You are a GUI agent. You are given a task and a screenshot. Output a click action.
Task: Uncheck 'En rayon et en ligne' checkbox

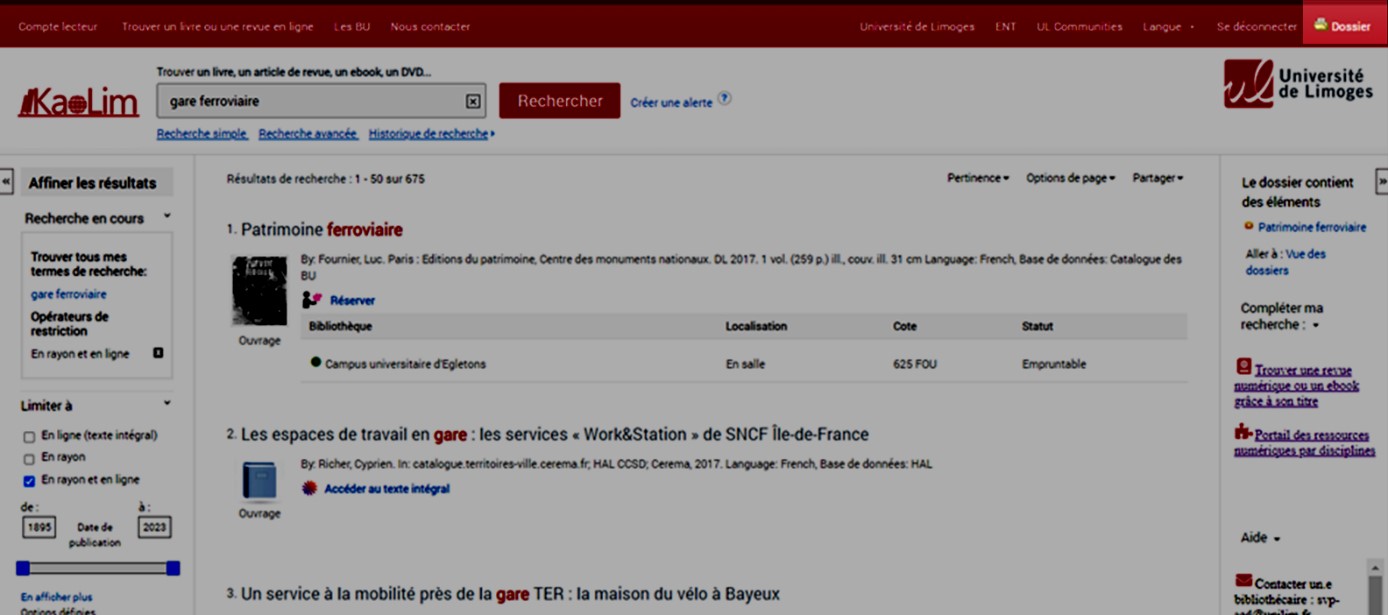pos(29,481)
